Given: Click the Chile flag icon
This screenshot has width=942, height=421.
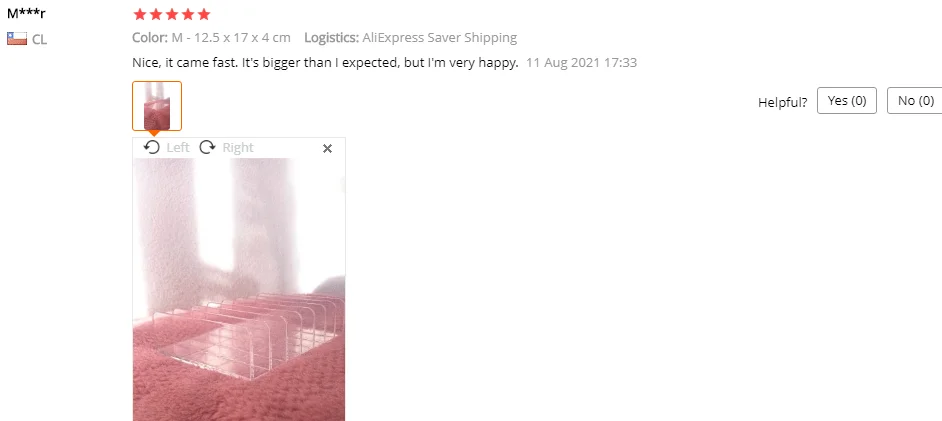Looking at the screenshot, I should pos(17,39).
